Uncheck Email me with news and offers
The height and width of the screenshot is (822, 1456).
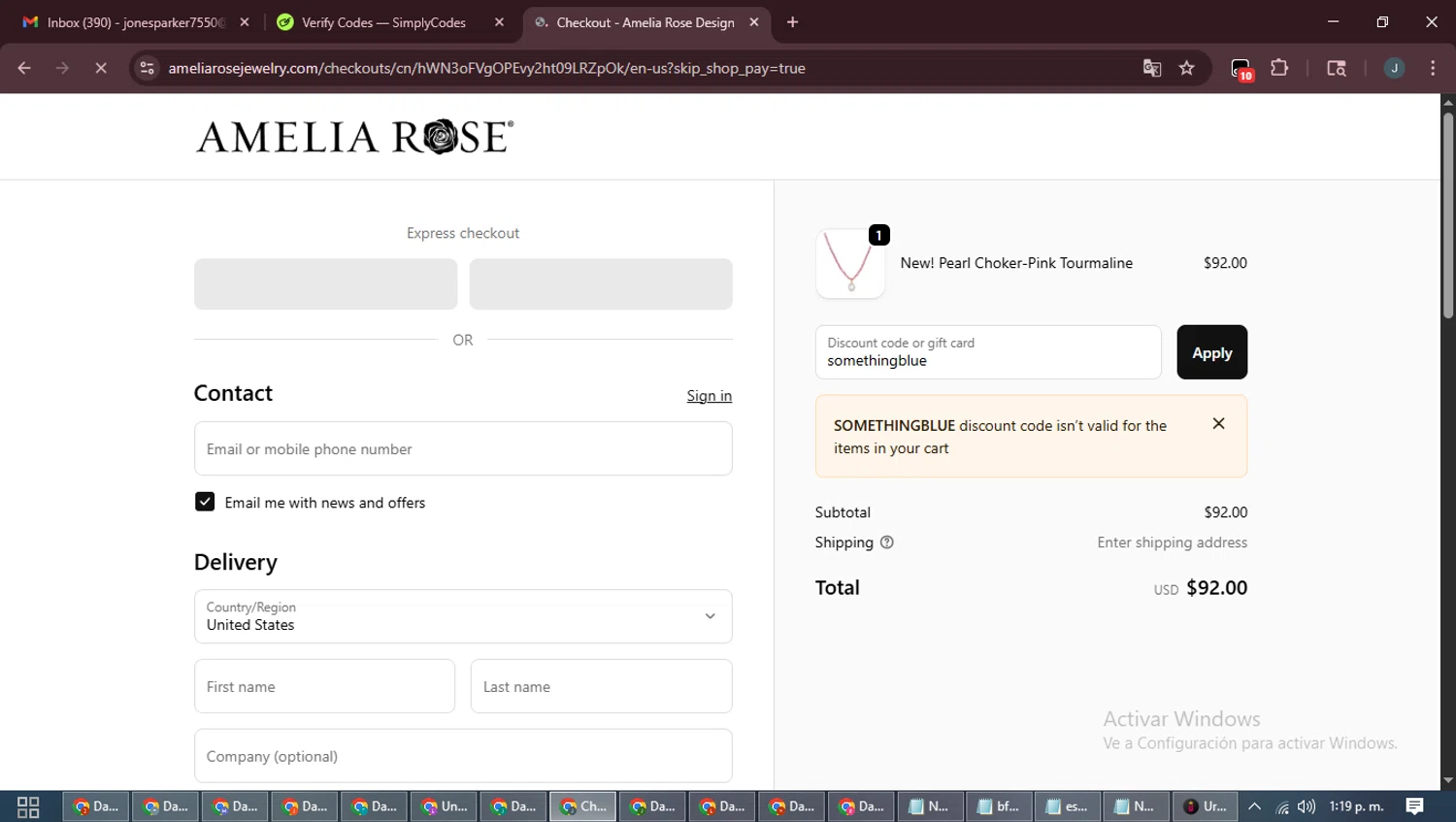click(x=205, y=502)
